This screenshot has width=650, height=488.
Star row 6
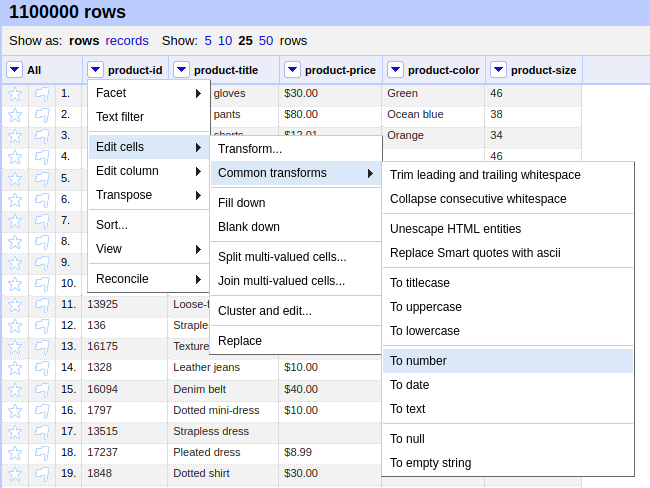tap(15, 200)
